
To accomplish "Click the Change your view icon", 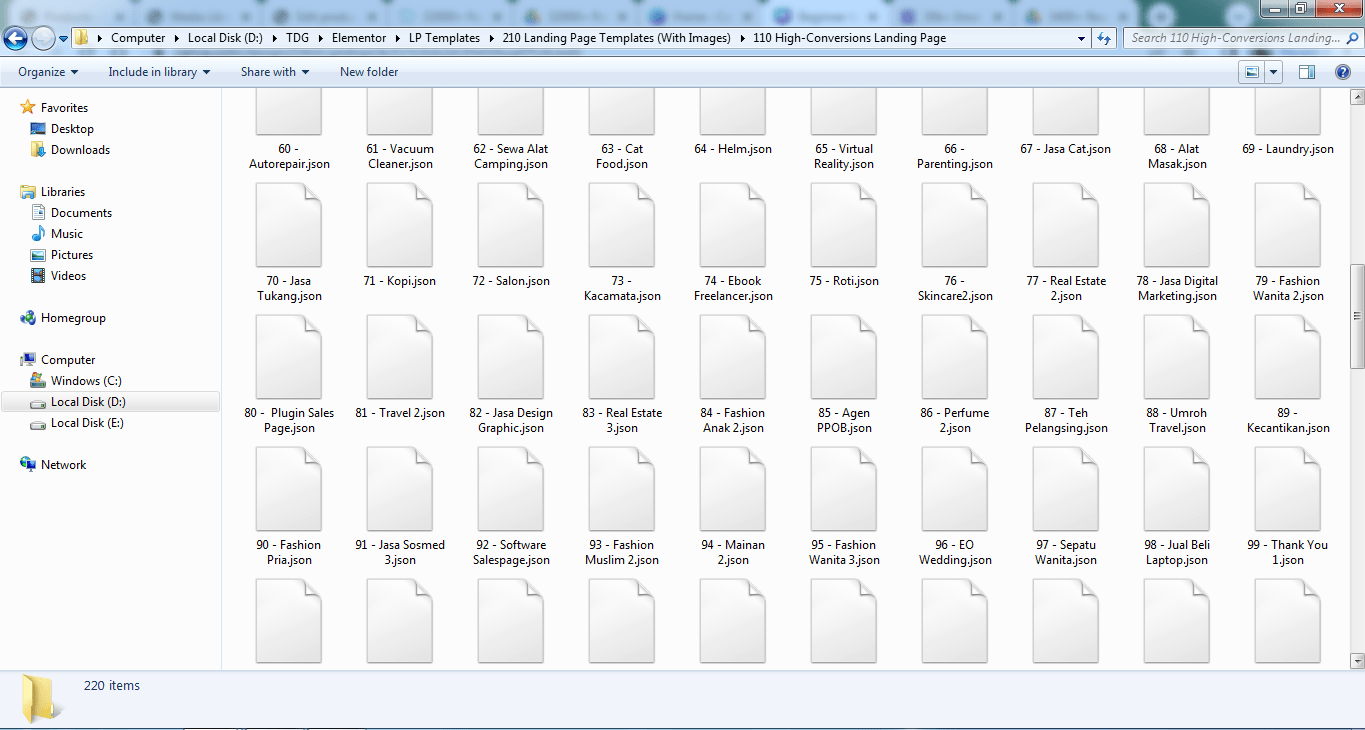I will coord(1251,72).
